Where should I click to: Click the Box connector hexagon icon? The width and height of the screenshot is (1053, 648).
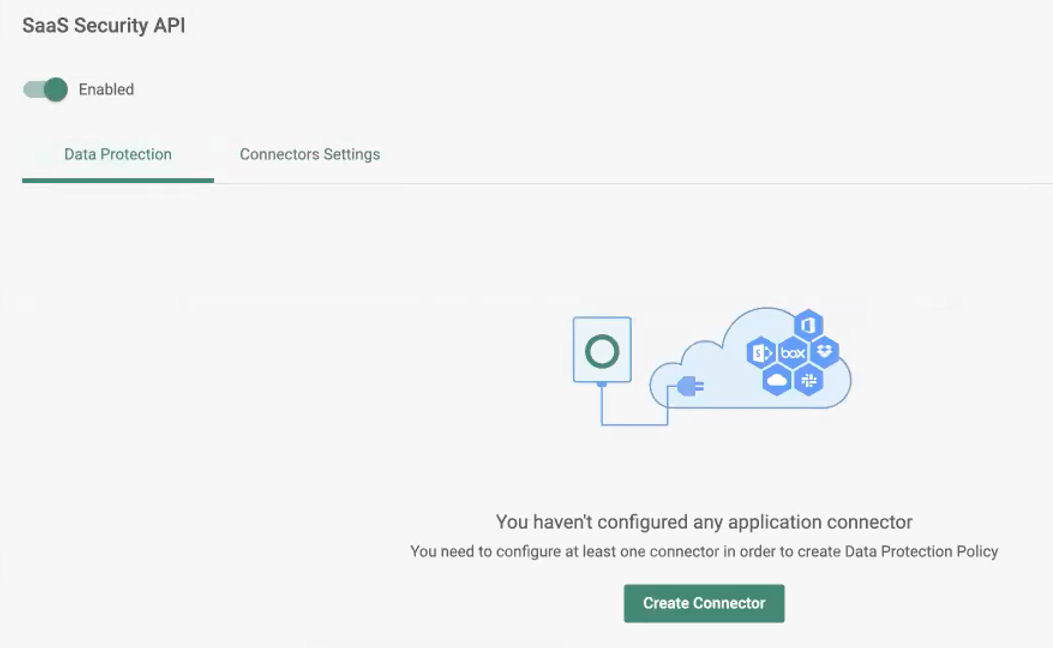pyautogui.click(x=793, y=352)
